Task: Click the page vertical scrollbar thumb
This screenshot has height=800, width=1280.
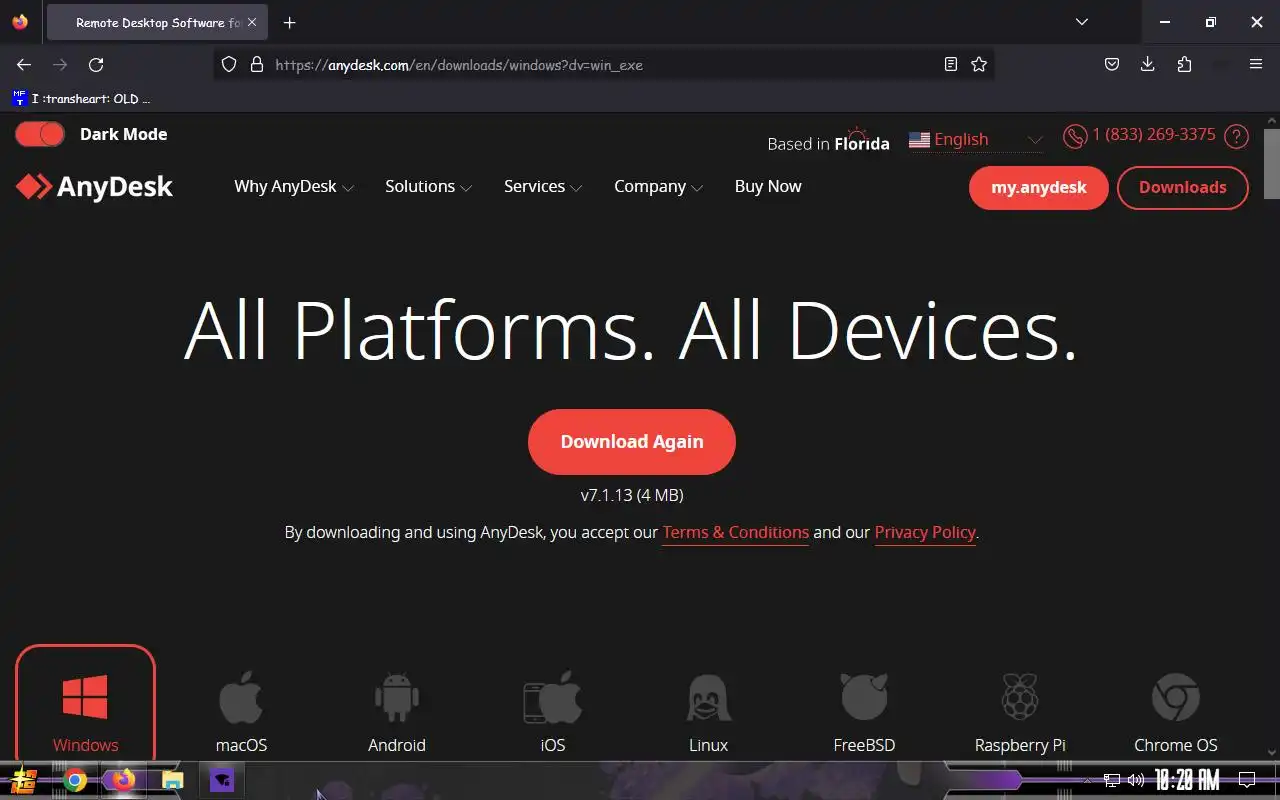Action: pyautogui.click(x=1271, y=164)
